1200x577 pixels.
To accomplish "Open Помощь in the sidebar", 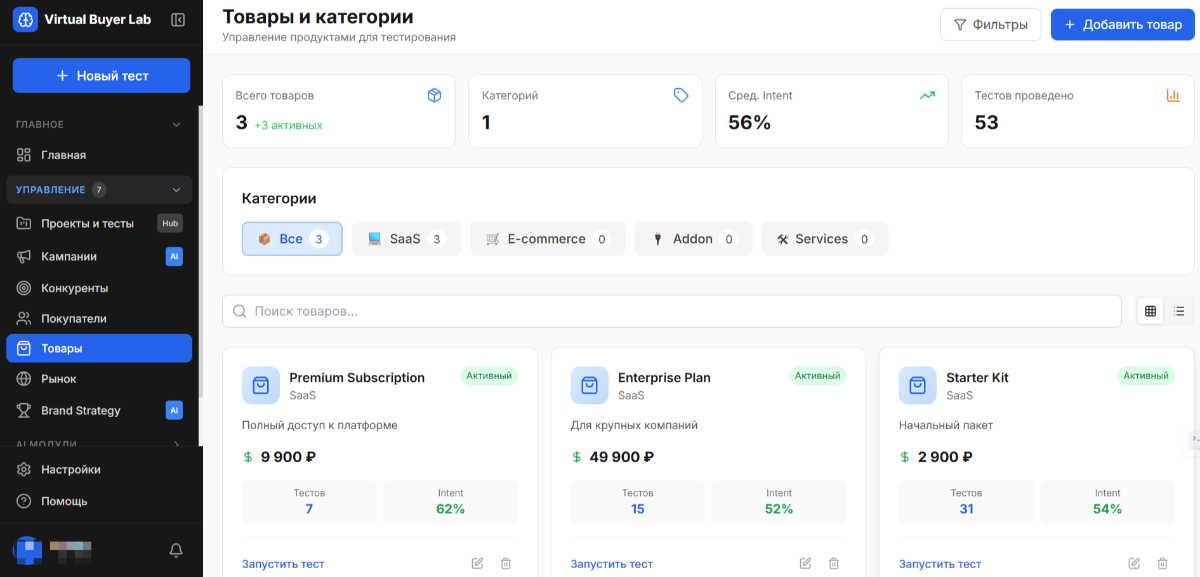I will (99, 501).
